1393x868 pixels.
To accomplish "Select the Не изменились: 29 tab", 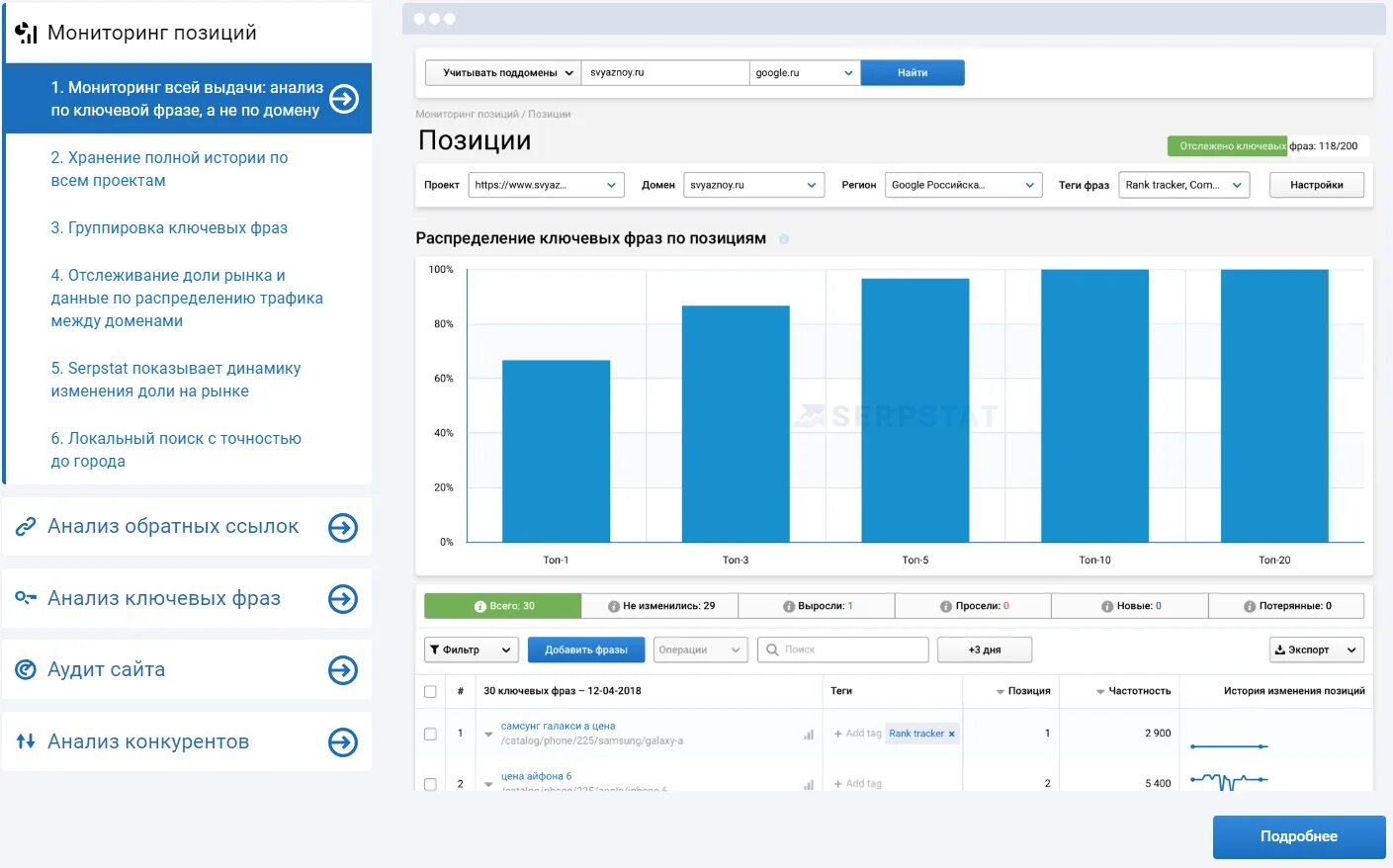I will tap(660, 606).
